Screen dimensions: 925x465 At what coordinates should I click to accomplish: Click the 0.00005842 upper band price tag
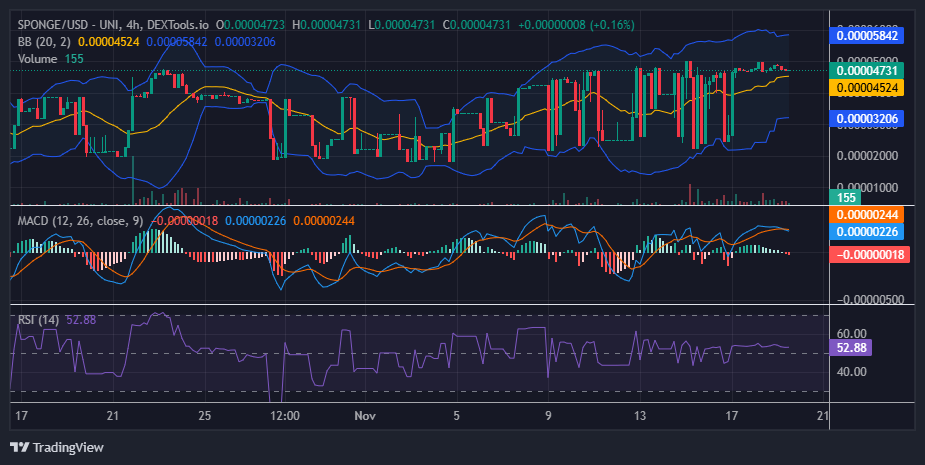point(867,35)
